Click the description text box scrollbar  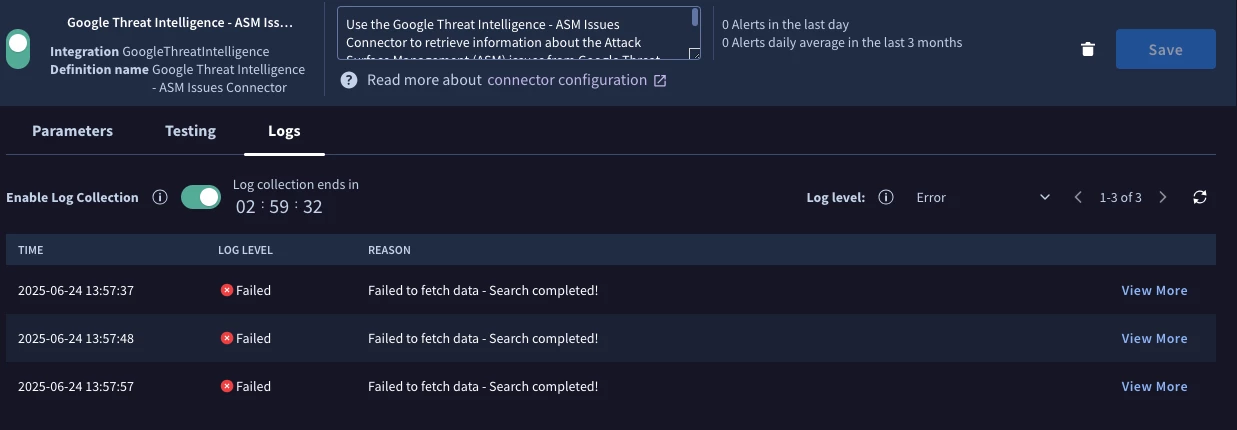pyautogui.click(x=695, y=17)
